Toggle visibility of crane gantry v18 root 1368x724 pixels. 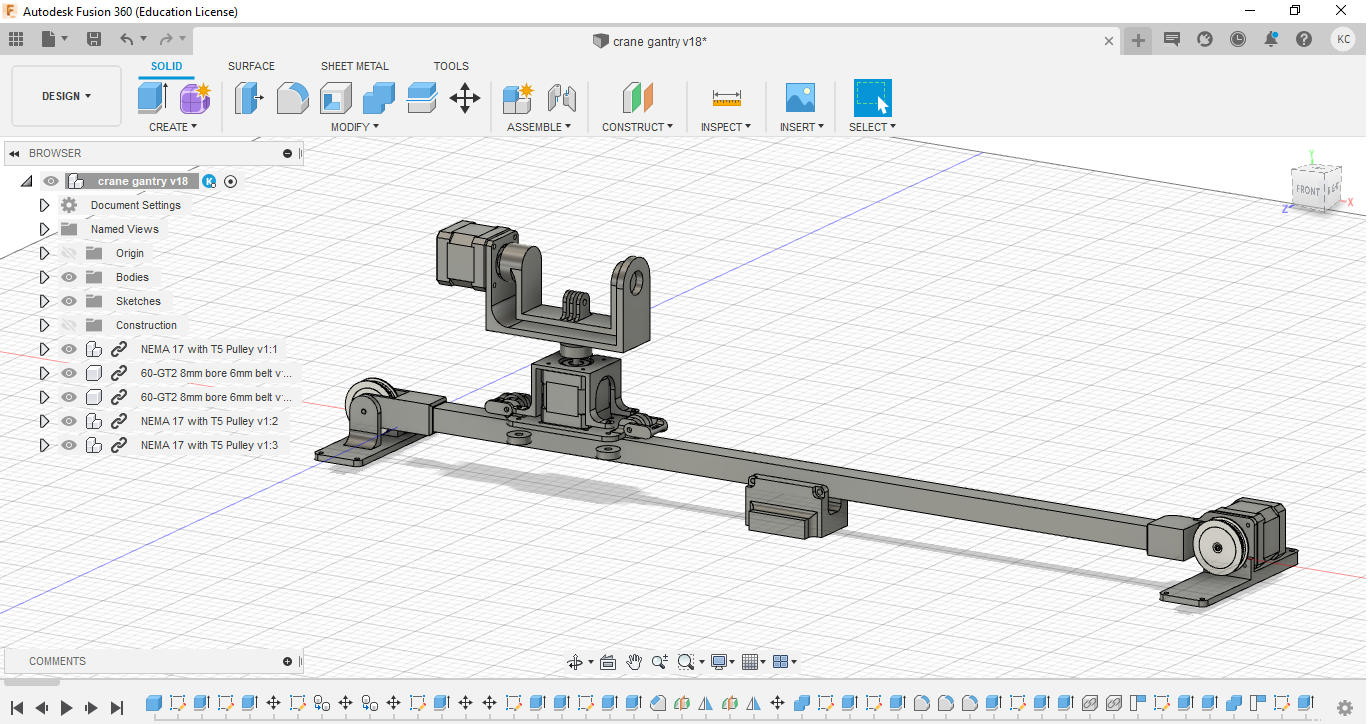[x=51, y=181]
